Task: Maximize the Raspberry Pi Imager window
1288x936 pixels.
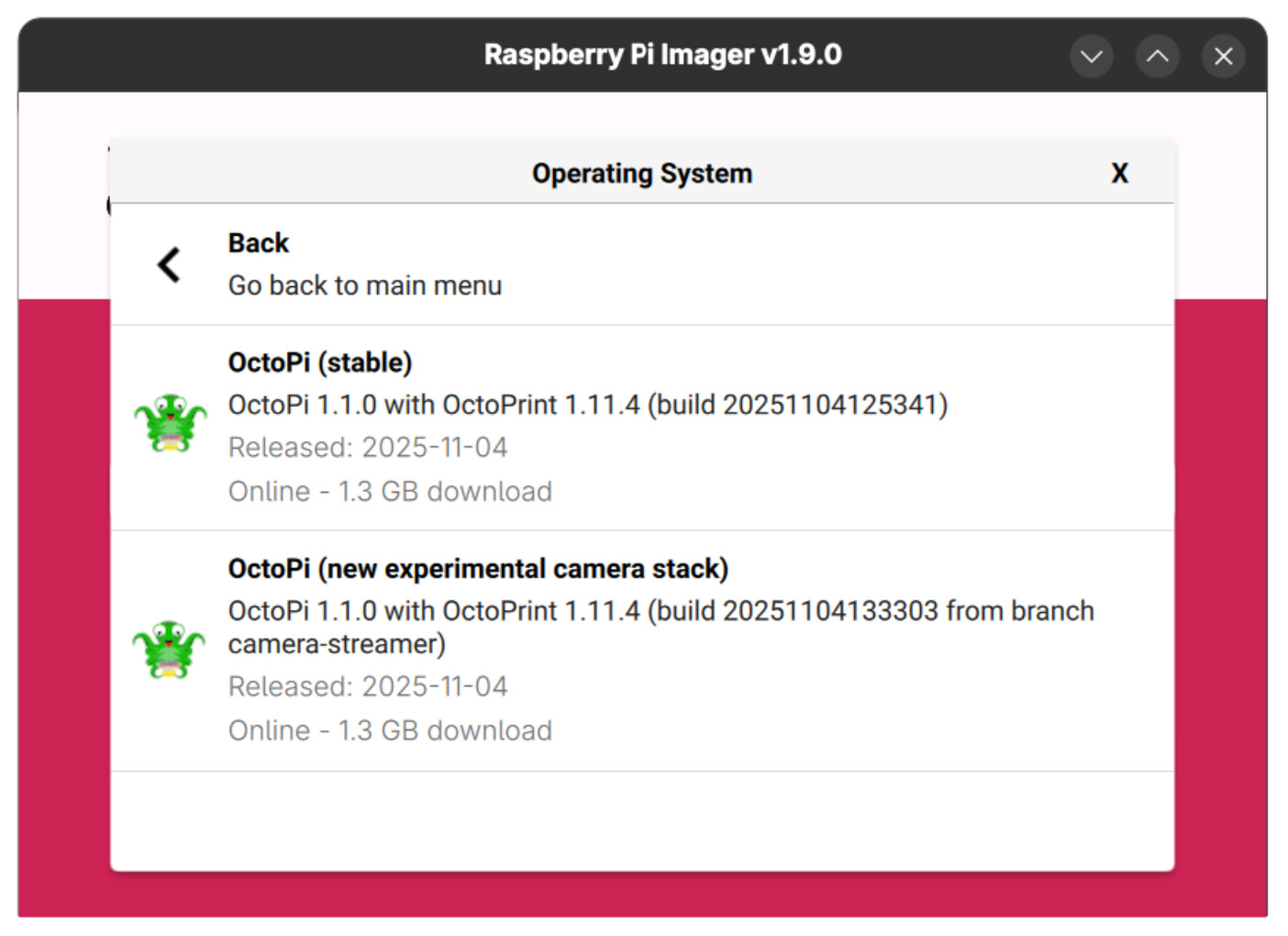Action: click(1157, 57)
